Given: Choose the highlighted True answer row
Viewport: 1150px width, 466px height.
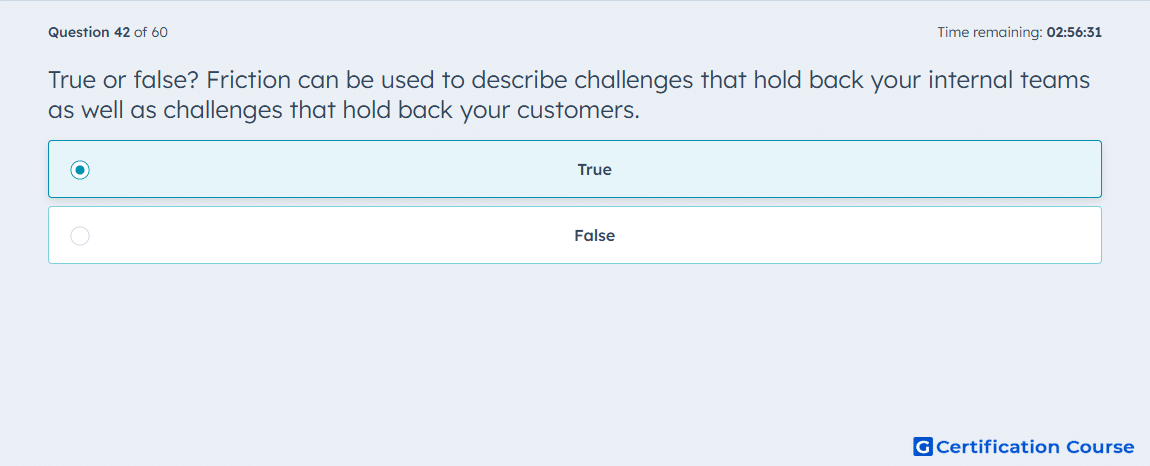Looking at the screenshot, I should 575,169.
